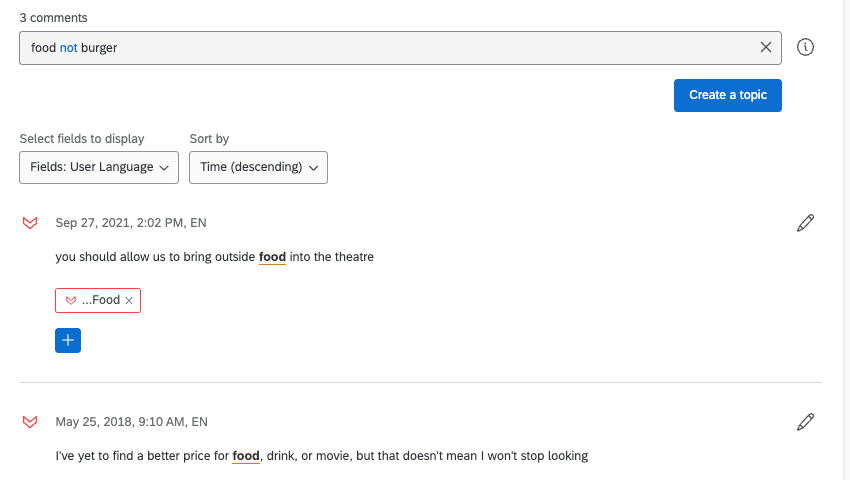Edit the May 25, 2018 comment with pencil
The image size is (850, 480).
point(805,422)
